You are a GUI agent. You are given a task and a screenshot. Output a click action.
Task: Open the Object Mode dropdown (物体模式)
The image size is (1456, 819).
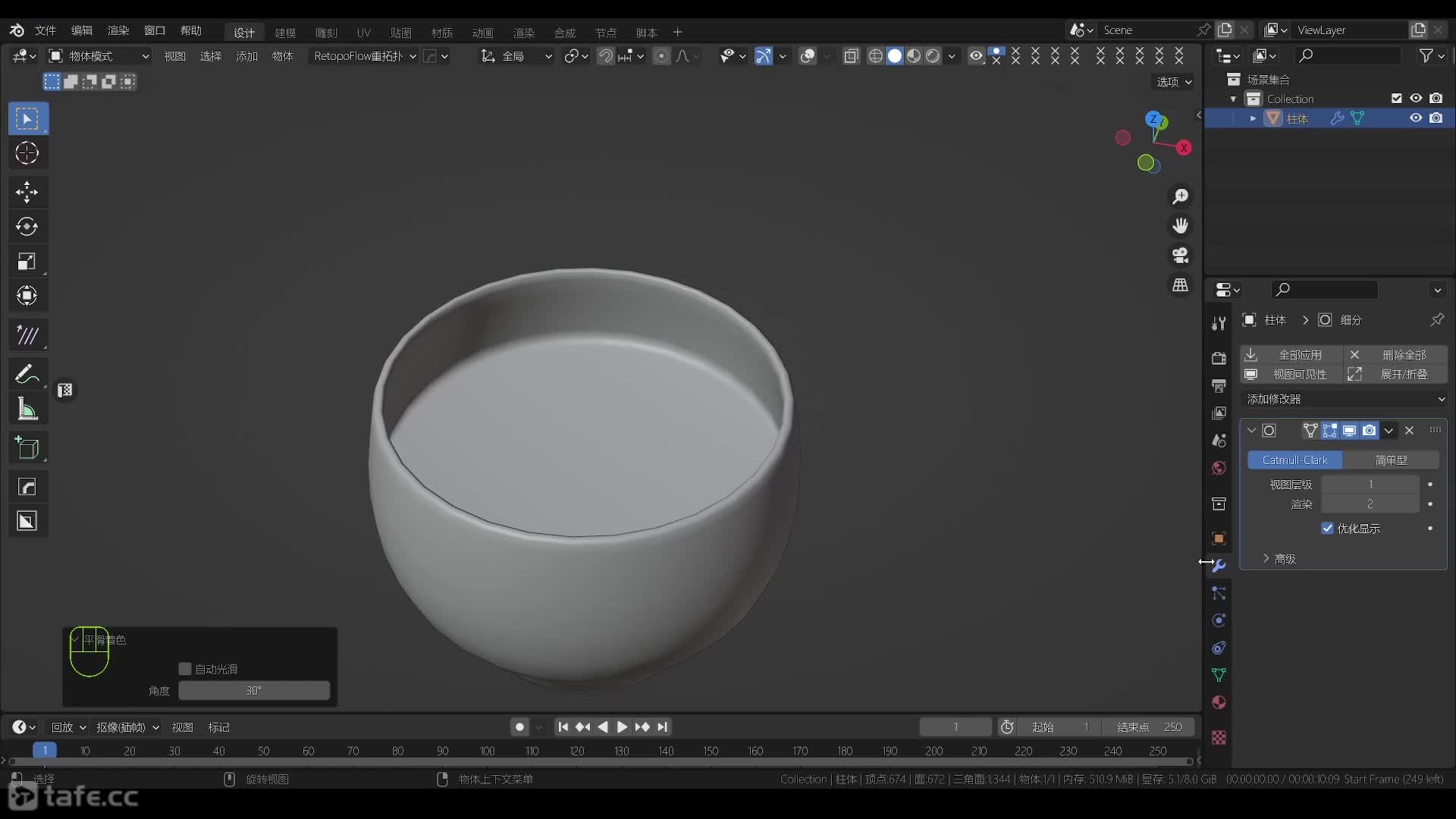click(x=99, y=56)
